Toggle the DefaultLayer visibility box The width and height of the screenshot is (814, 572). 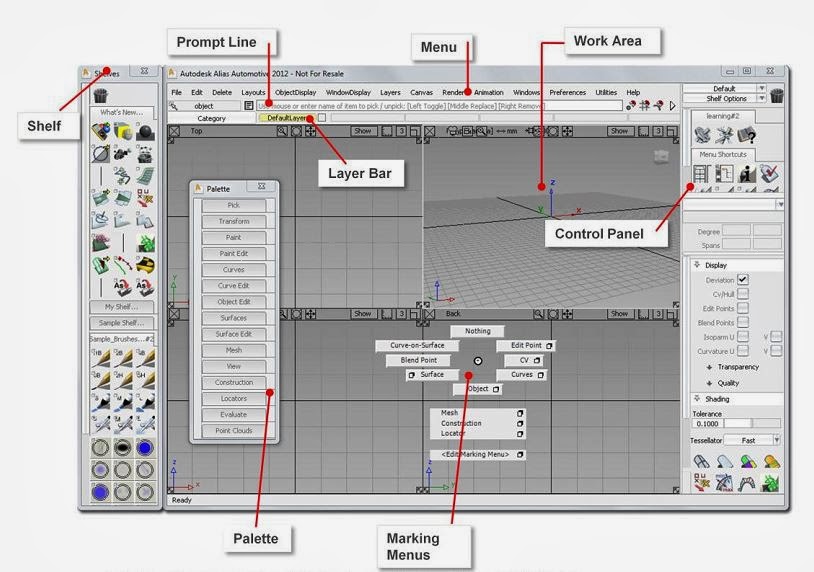click(322, 118)
